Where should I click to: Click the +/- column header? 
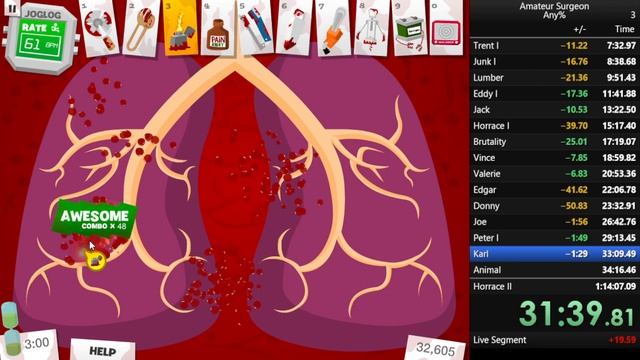click(580, 29)
